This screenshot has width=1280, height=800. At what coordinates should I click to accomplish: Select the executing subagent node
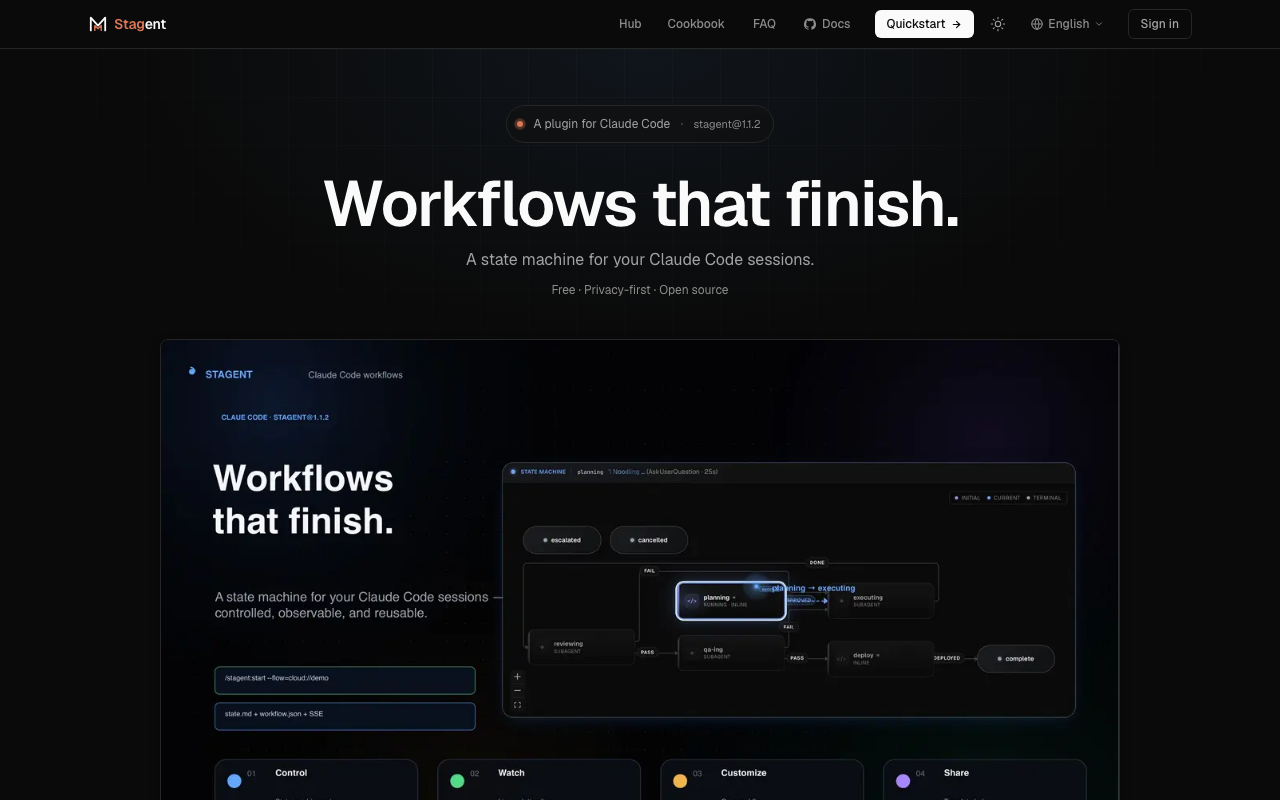click(x=881, y=601)
